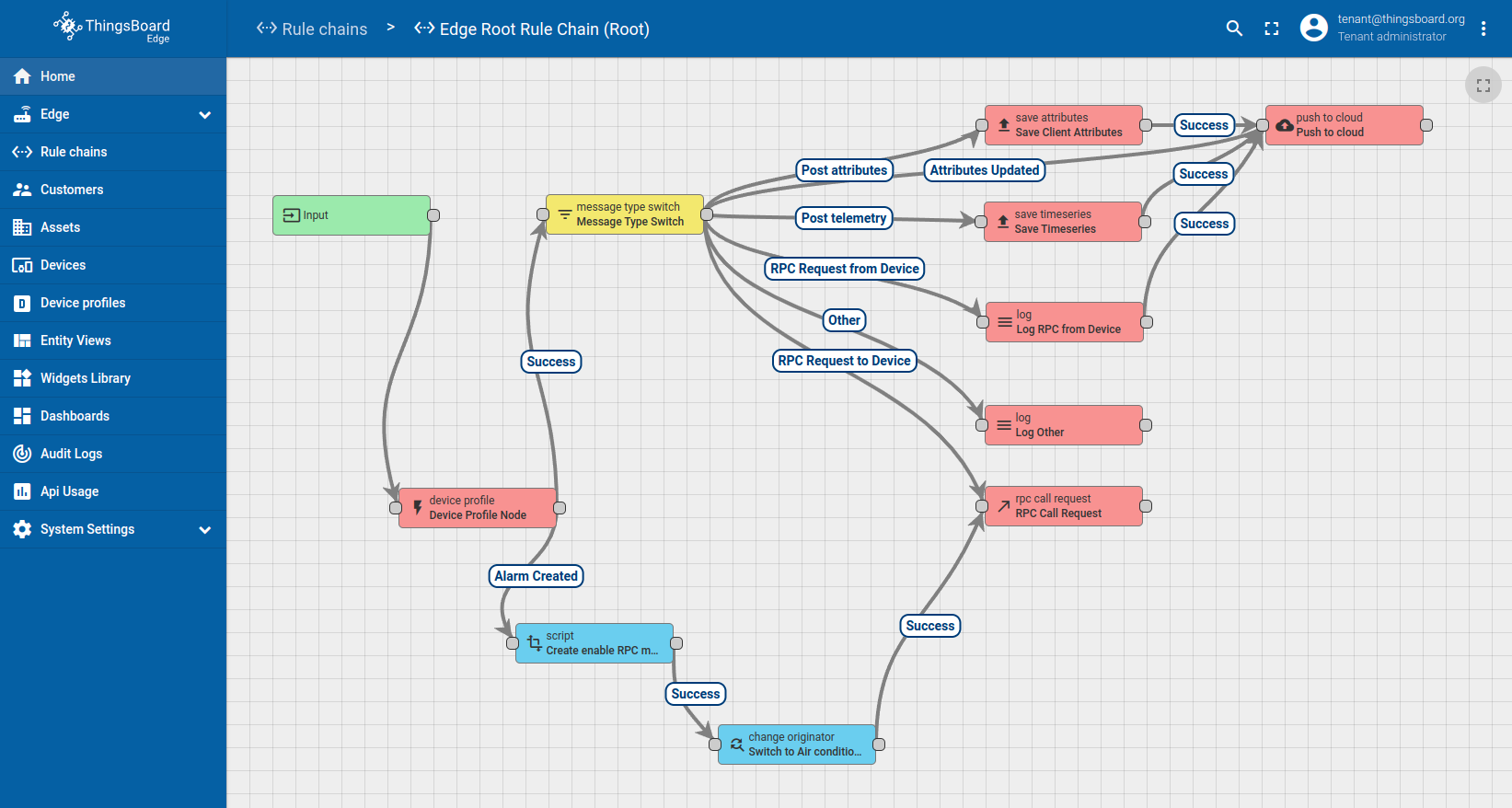Open Widgets Library page
Image resolution: width=1512 pixels, height=808 pixels.
click(86, 378)
